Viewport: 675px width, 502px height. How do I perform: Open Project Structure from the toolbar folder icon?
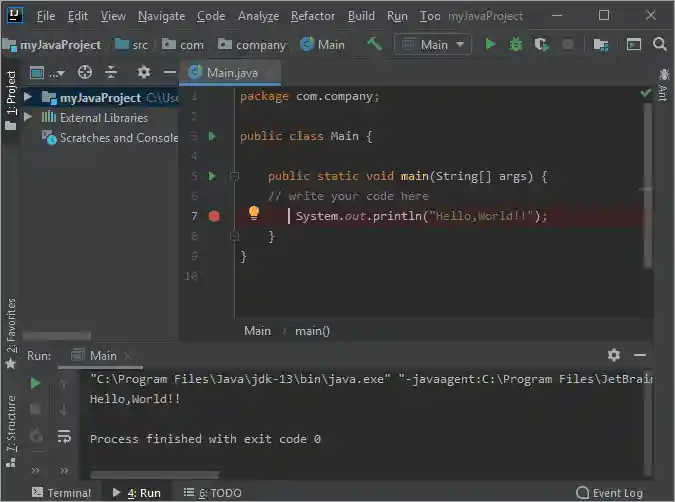[601, 45]
